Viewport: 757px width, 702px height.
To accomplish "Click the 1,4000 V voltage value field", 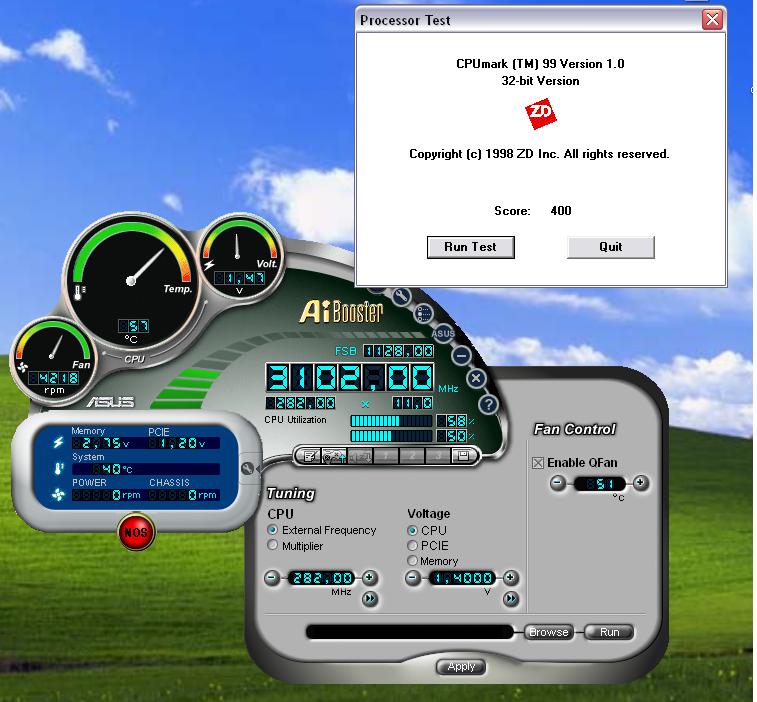I will [x=462, y=578].
